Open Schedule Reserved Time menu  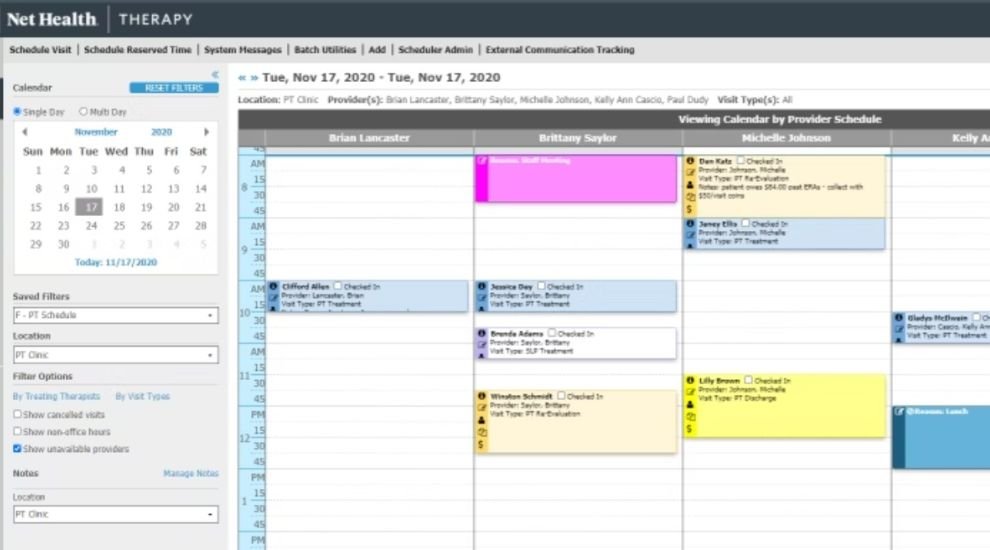point(138,50)
